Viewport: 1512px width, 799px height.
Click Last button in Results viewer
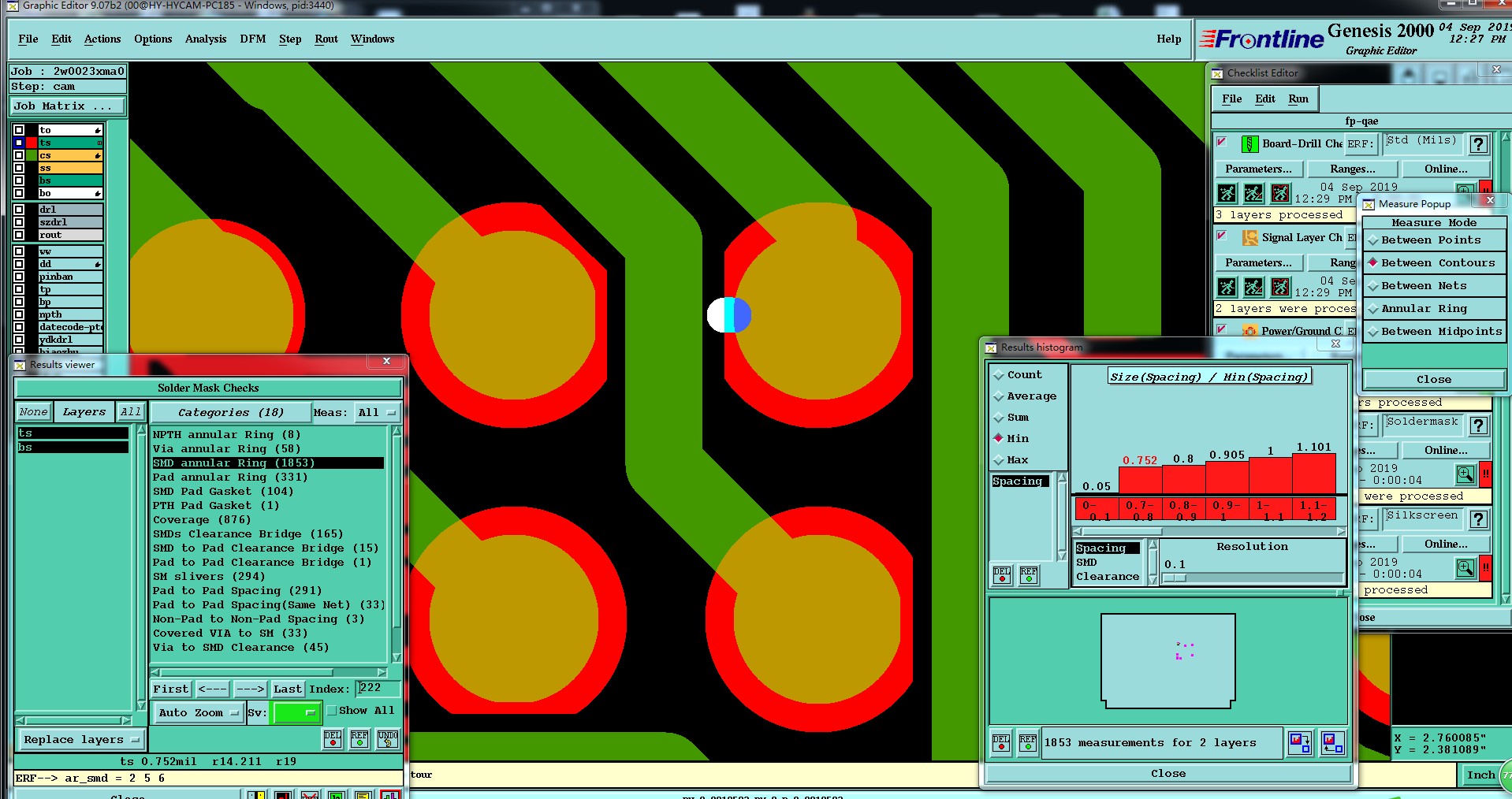click(x=288, y=689)
